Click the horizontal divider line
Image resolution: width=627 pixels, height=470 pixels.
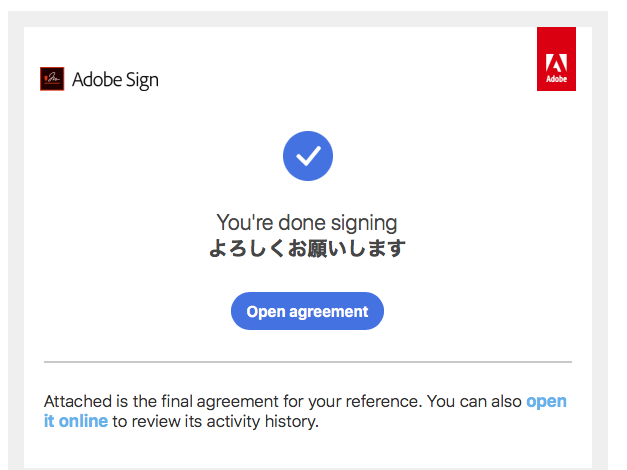[x=307, y=361]
